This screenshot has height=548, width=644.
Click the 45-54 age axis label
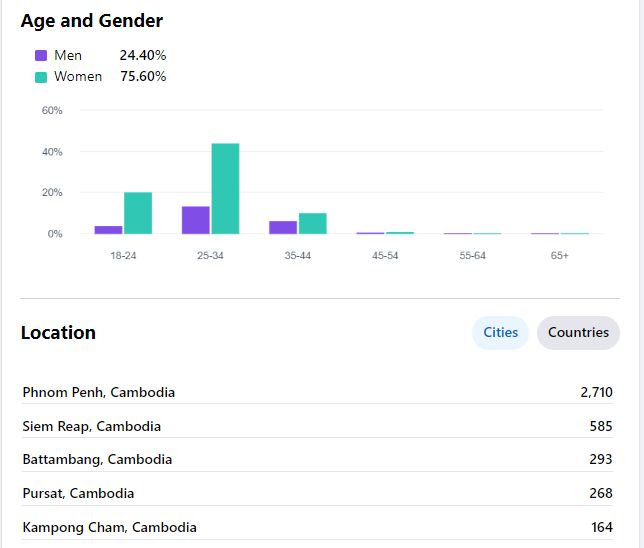pyautogui.click(x=385, y=256)
